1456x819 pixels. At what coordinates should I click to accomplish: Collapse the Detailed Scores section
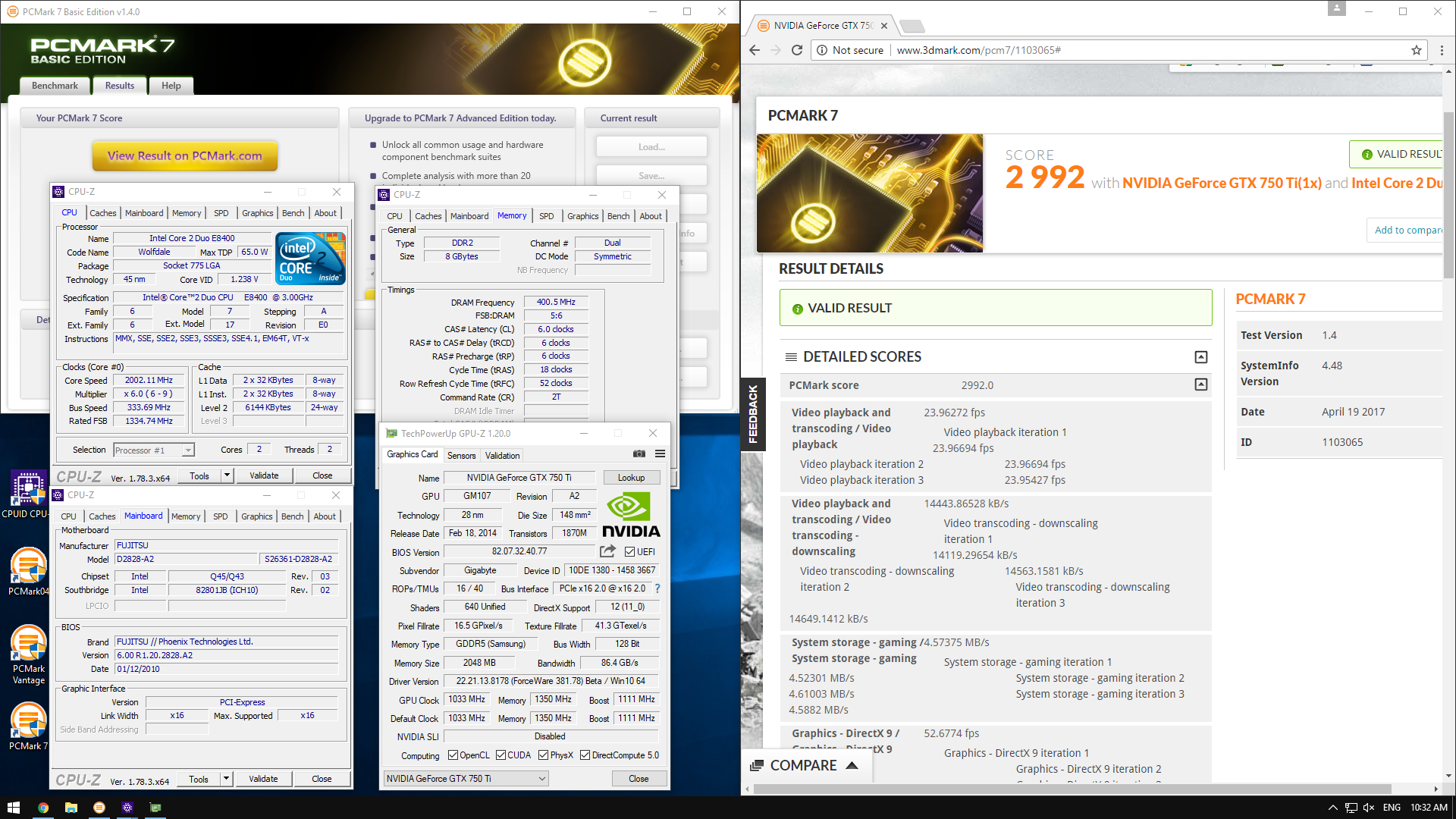tap(1200, 357)
